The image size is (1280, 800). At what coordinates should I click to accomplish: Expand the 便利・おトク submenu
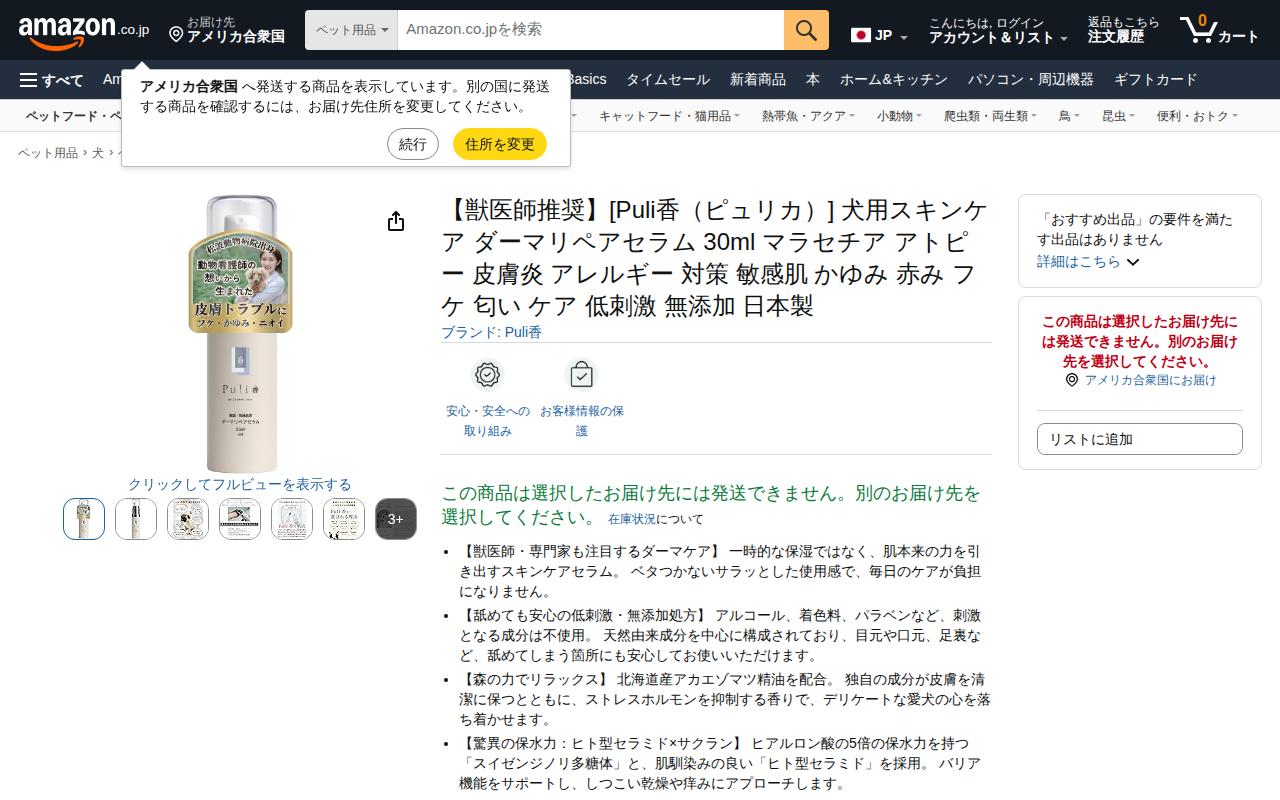click(1198, 116)
